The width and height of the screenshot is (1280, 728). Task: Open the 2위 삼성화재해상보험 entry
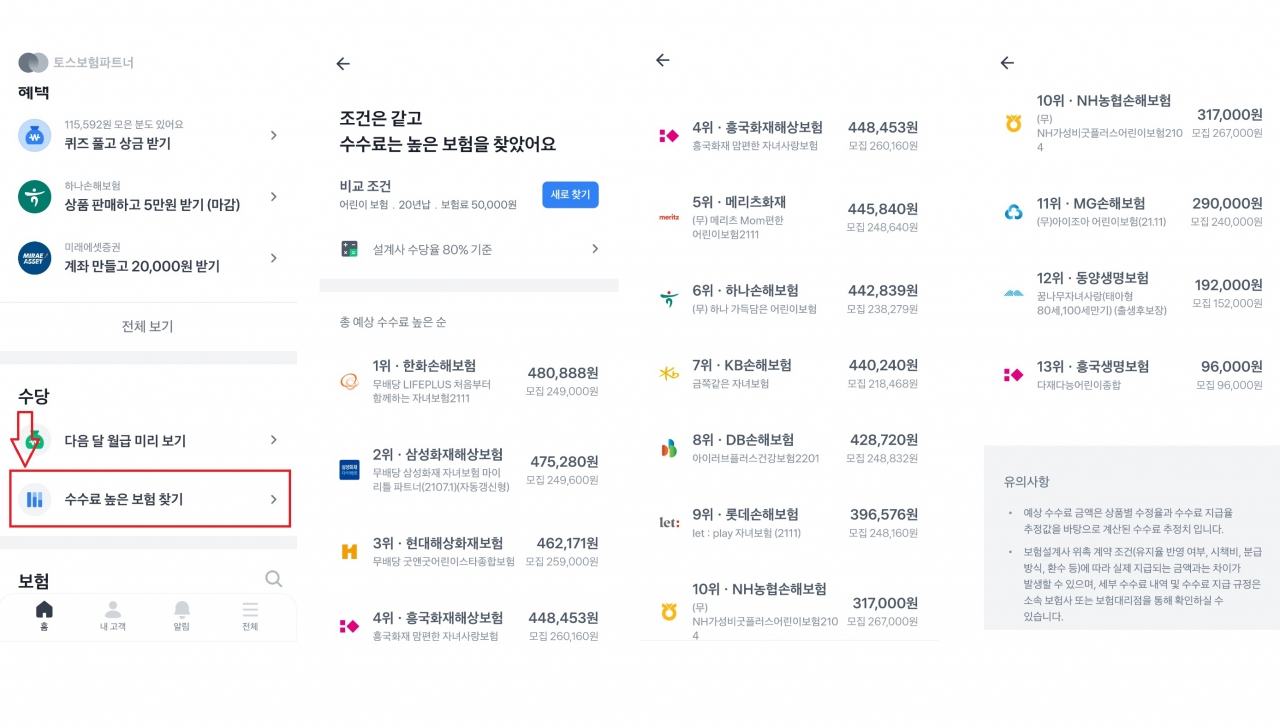(468, 469)
